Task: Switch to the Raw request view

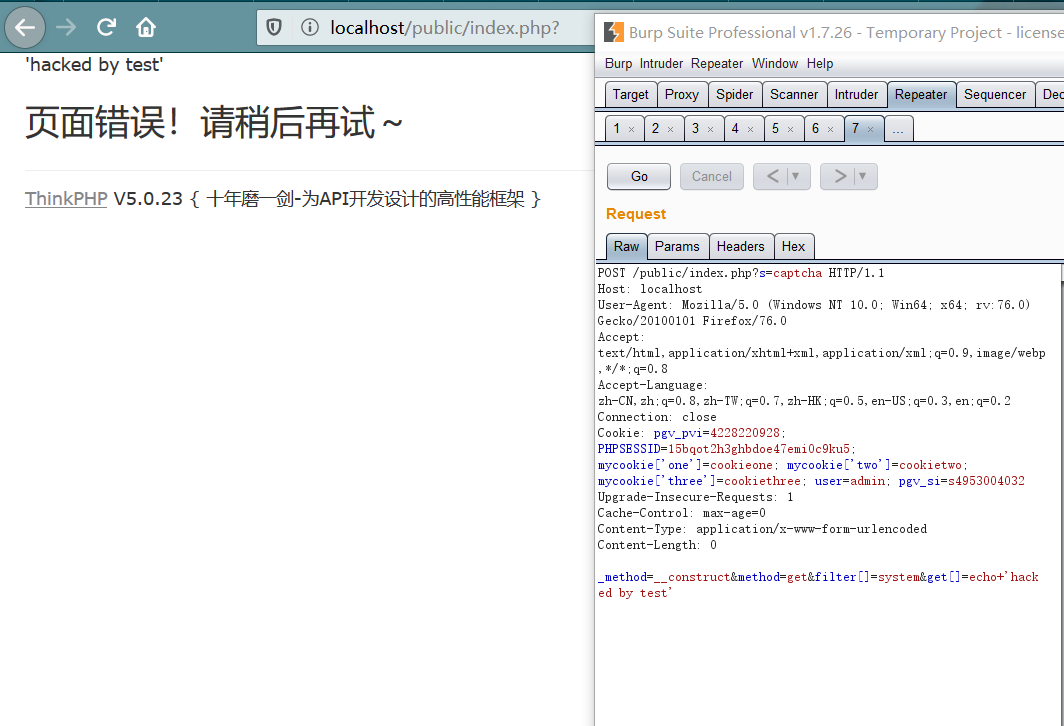Action: coord(626,246)
